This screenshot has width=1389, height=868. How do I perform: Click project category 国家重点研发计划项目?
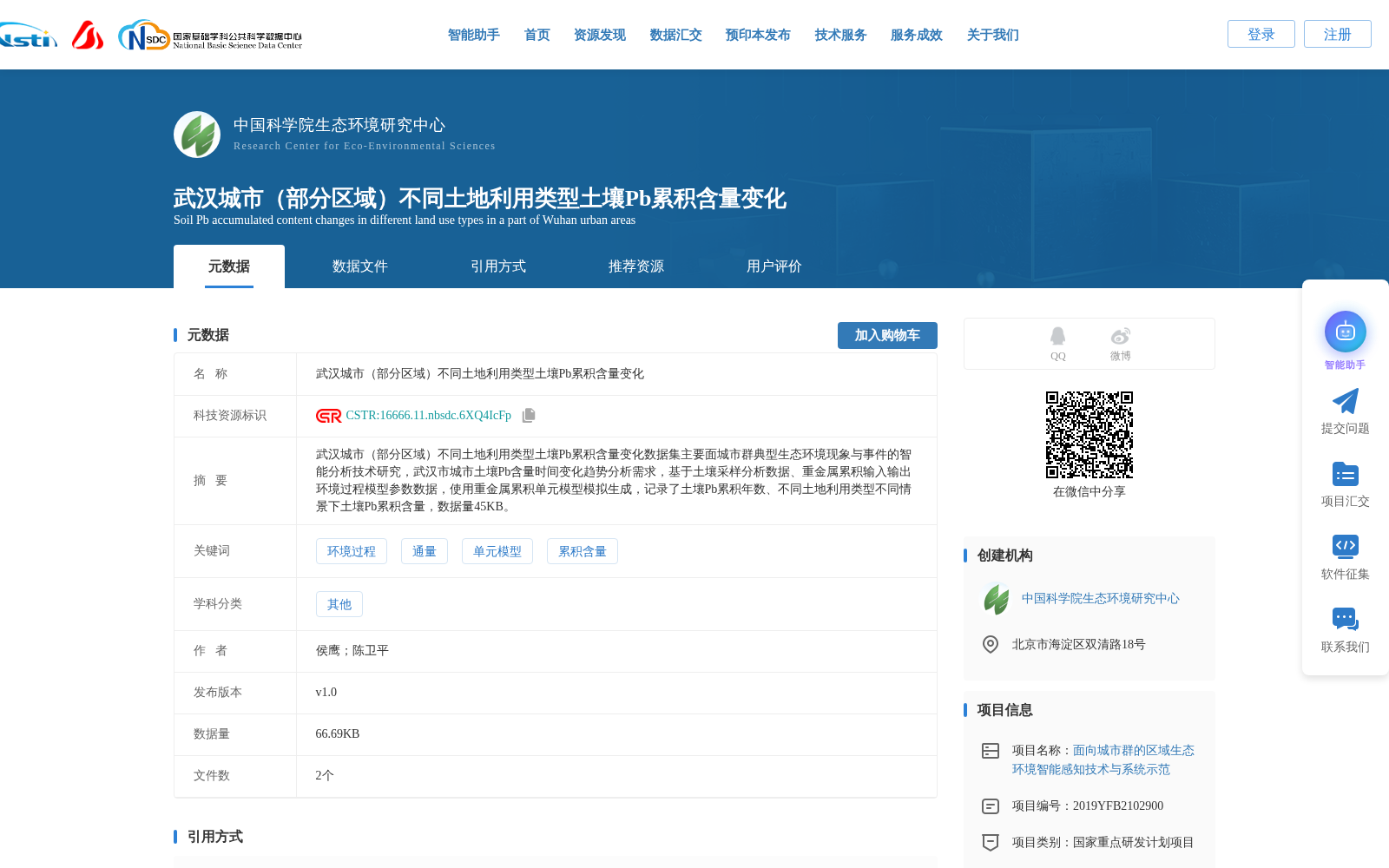(1134, 843)
